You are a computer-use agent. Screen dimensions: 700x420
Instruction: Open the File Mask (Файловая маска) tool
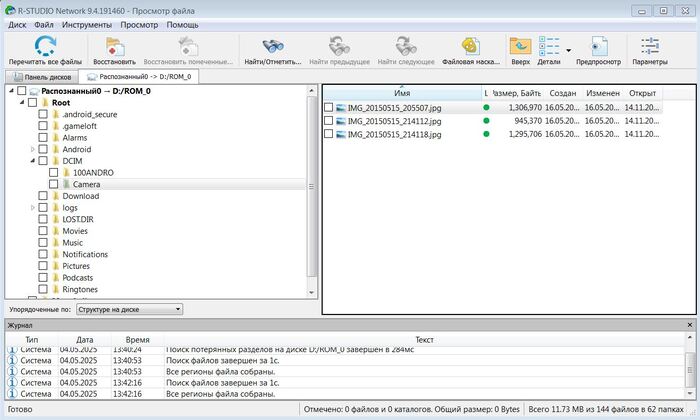[x=471, y=46]
